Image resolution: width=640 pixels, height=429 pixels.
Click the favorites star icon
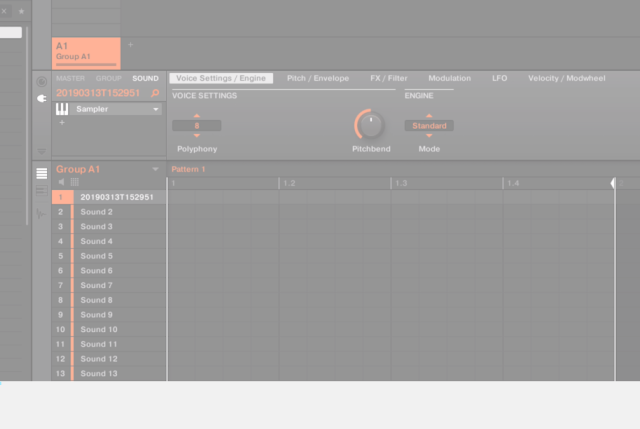pyautogui.click(x=21, y=11)
